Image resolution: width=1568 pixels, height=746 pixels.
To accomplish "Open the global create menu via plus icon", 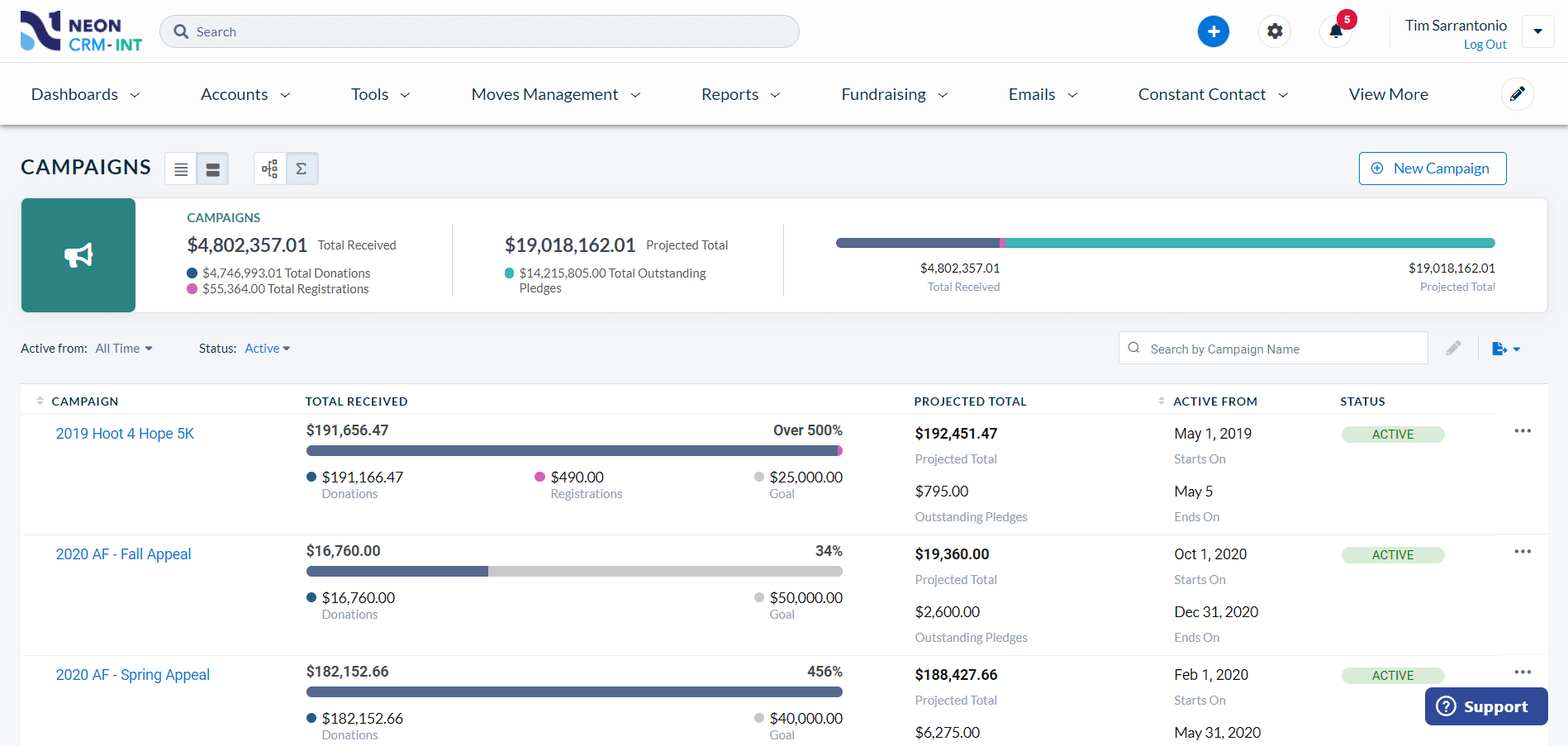I will point(1214,31).
